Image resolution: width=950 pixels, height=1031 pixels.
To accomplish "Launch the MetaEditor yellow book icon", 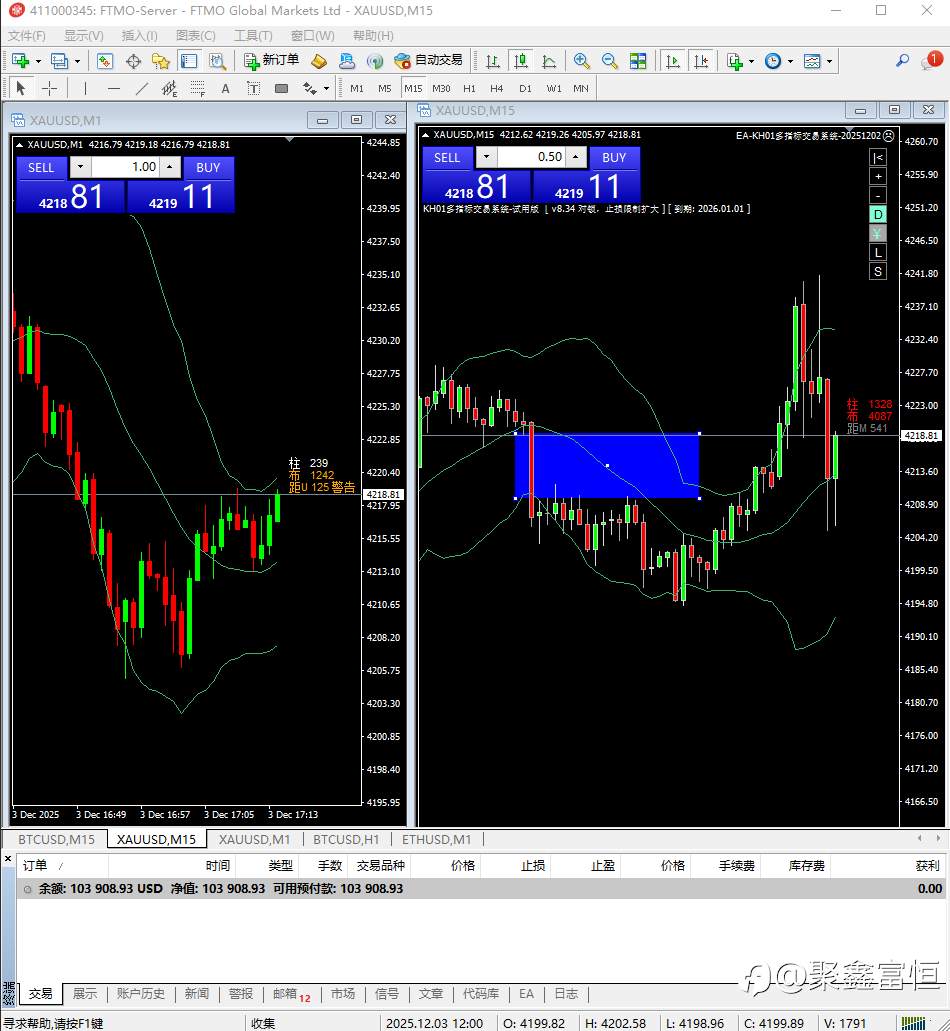I will pyautogui.click(x=319, y=61).
